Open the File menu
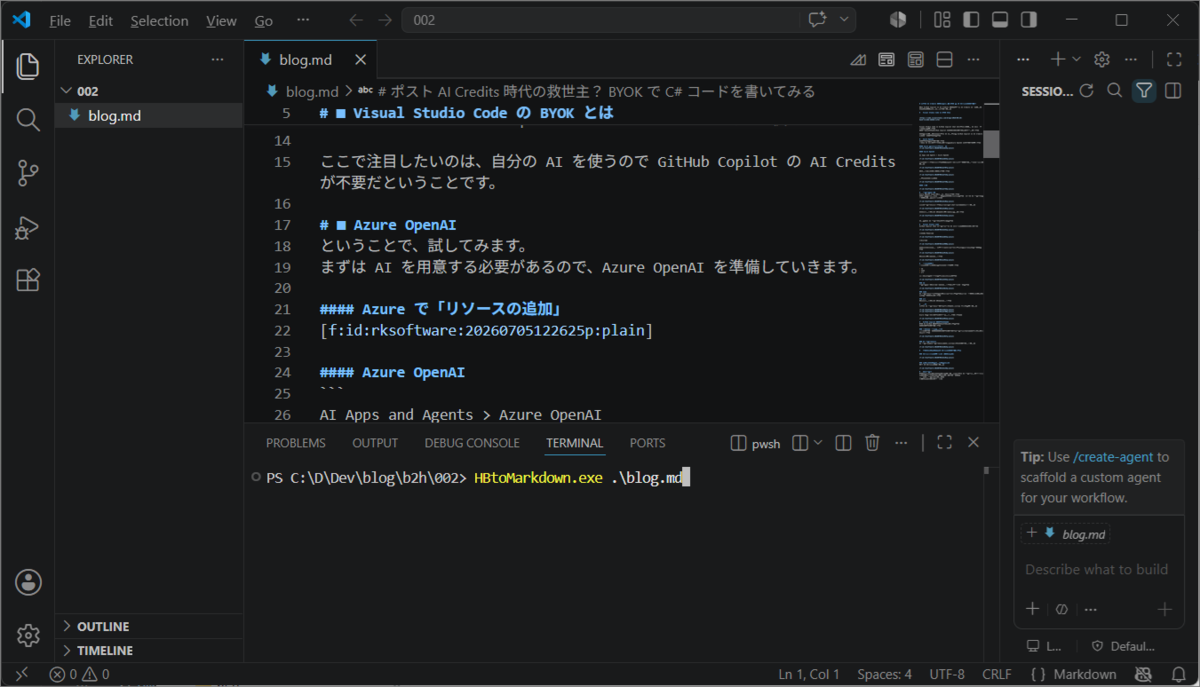Screen dimensions: 1200x687 click(60, 20)
